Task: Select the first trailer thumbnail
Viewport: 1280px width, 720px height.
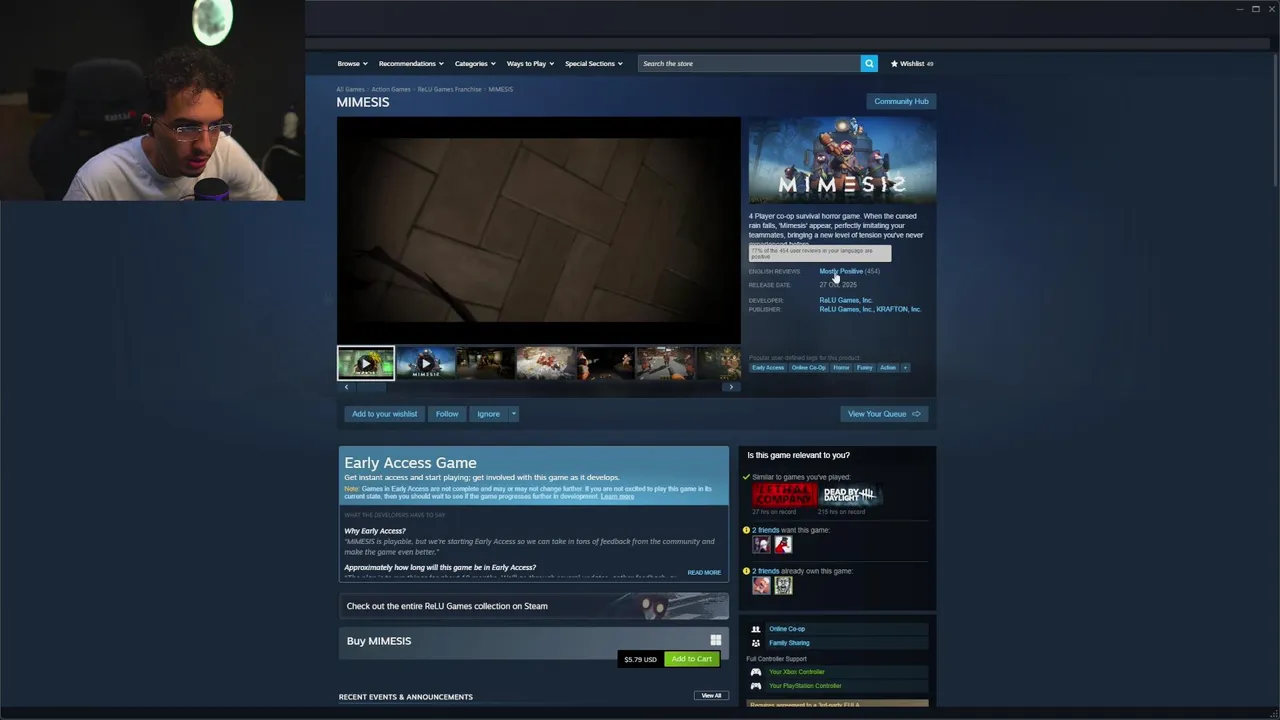Action: [x=366, y=363]
